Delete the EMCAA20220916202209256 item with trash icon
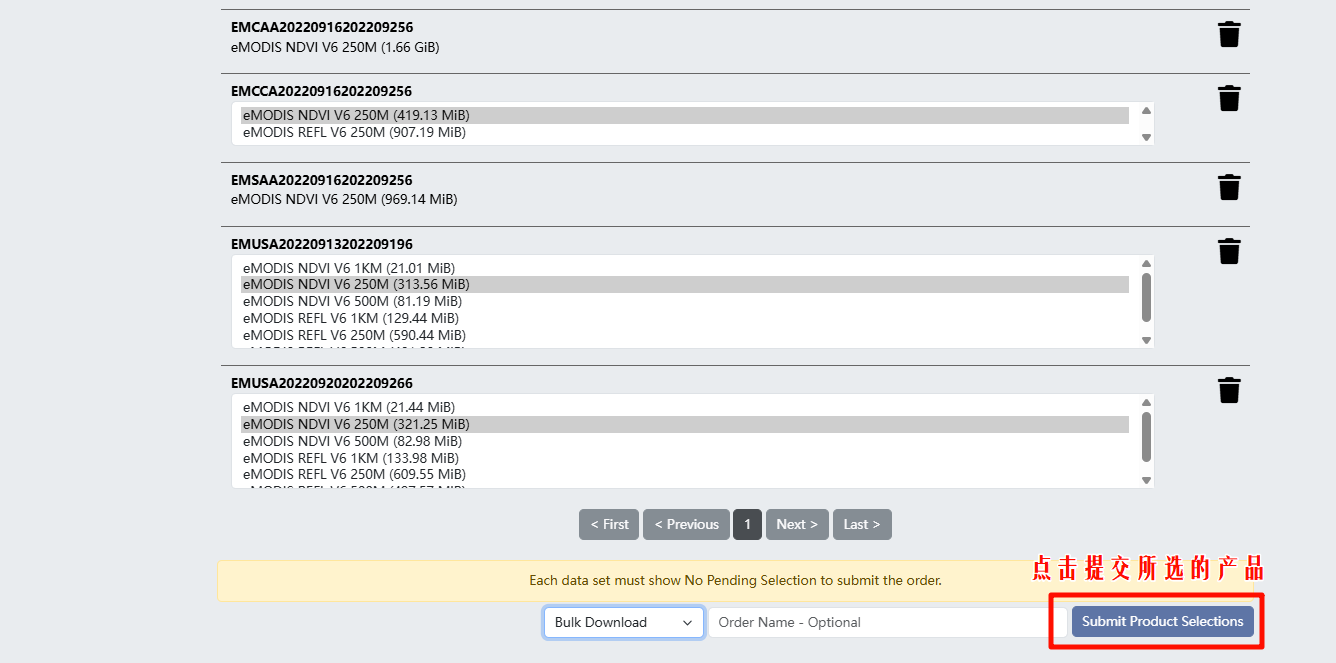The height and width of the screenshot is (663, 1336). [1229, 35]
